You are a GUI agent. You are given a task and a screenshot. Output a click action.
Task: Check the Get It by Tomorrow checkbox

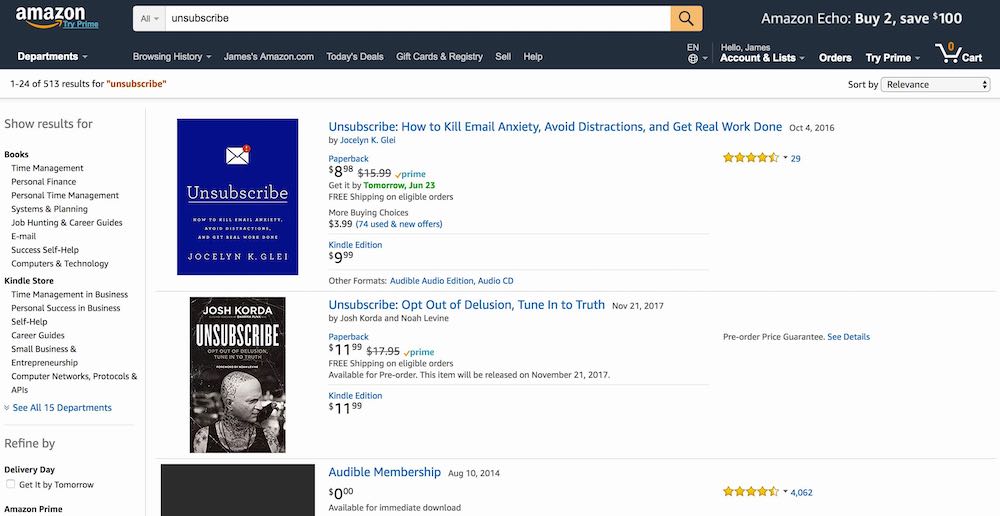click(11, 485)
